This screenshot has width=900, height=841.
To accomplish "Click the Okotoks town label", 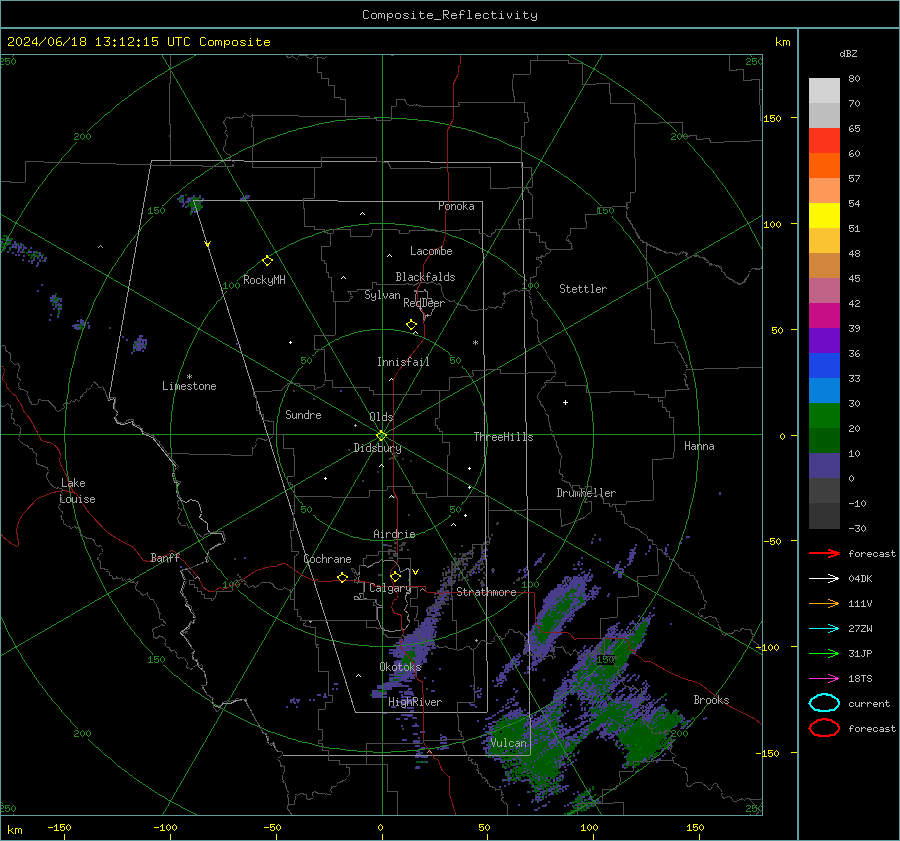I will (400, 666).
